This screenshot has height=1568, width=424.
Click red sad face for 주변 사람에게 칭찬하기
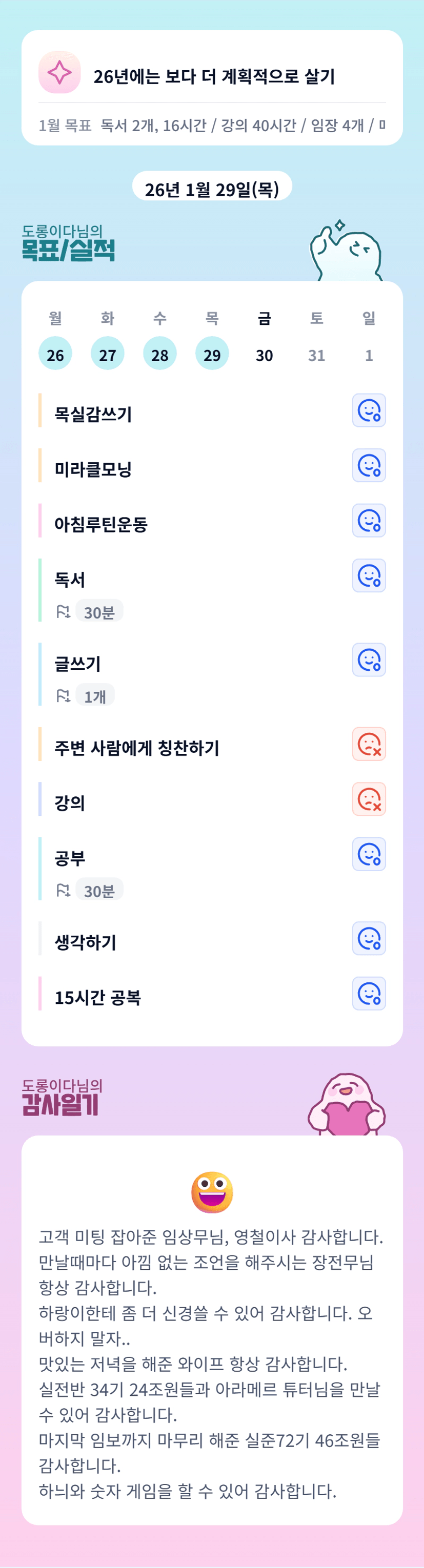tap(369, 744)
